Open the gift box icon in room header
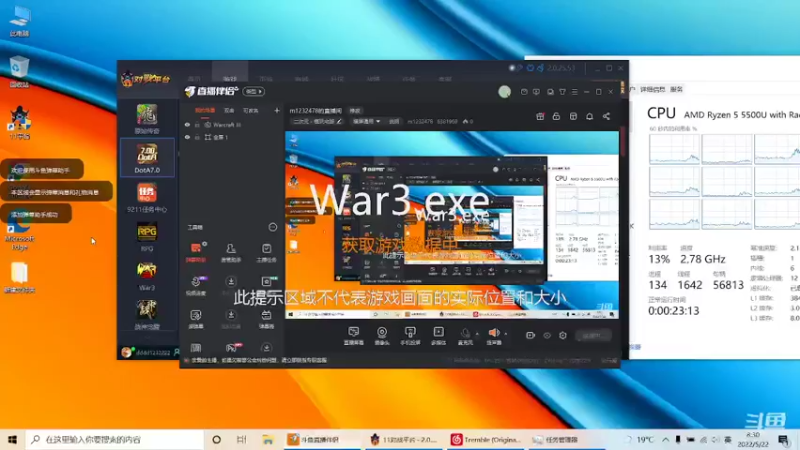 coord(540,116)
